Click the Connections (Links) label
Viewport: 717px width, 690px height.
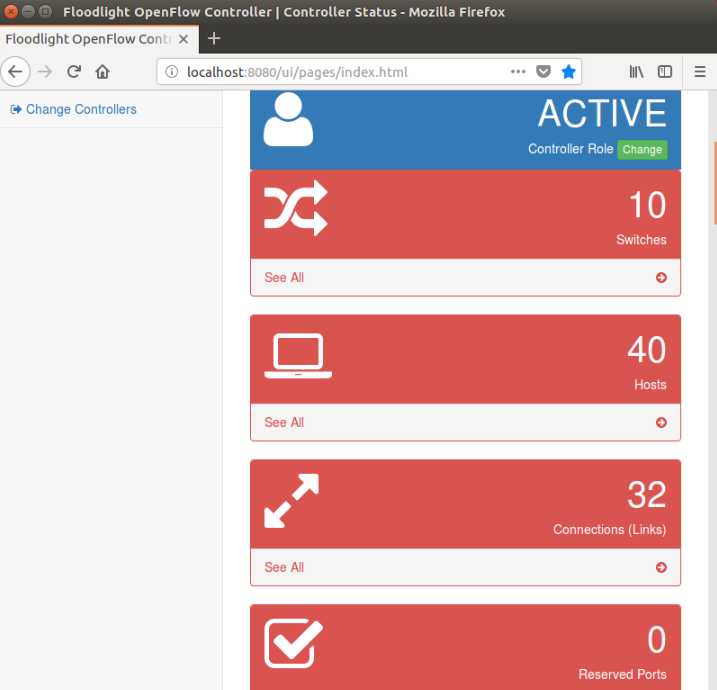coord(610,530)
